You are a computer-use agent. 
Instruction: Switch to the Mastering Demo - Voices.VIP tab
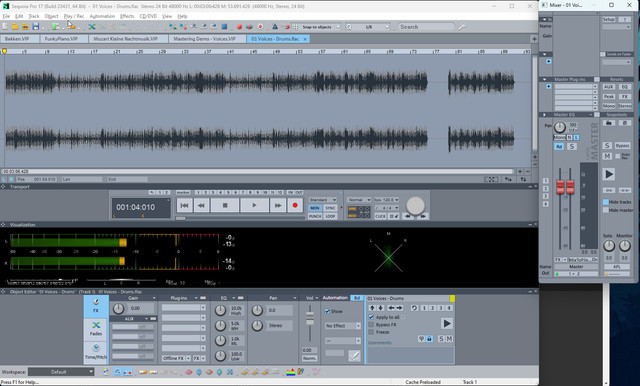coord(207,39)
